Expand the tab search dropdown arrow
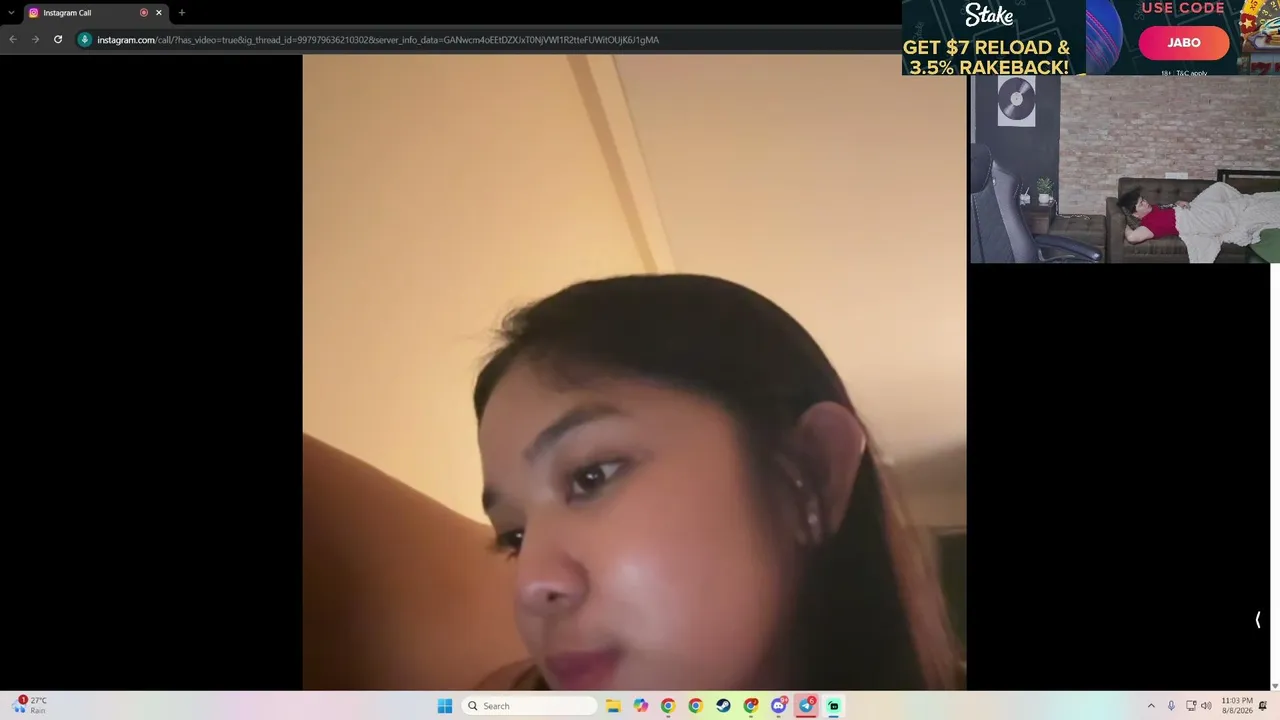The width and height of the screenshot is (1280, 720). tap(10, 13)
